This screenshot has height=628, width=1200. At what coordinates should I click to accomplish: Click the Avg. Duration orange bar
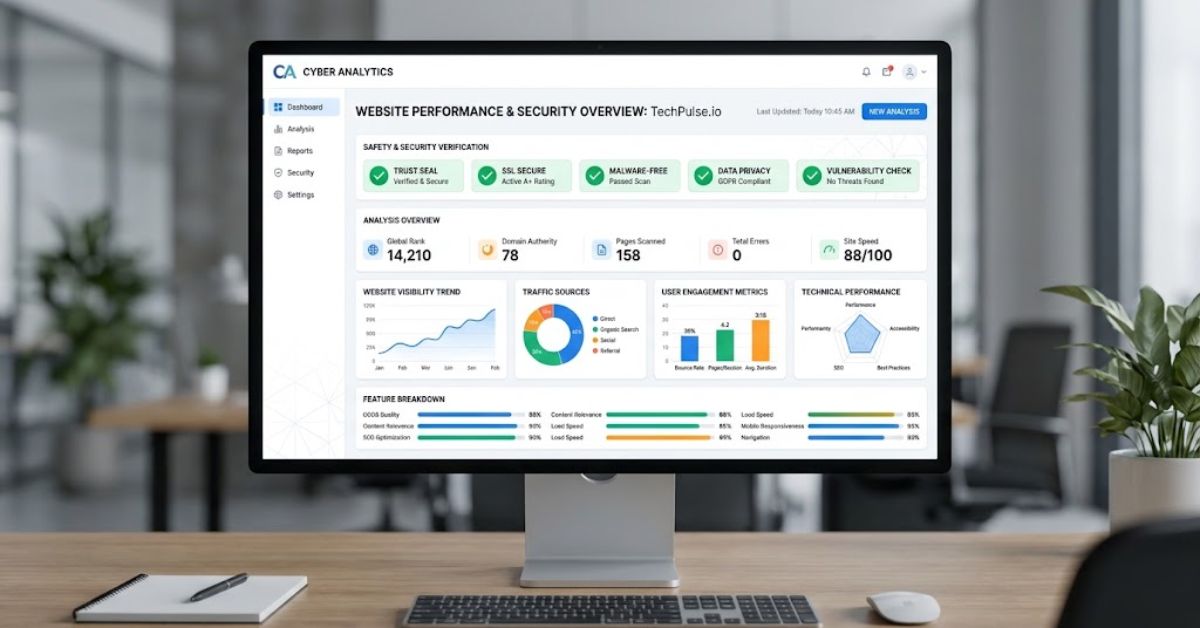760,341
